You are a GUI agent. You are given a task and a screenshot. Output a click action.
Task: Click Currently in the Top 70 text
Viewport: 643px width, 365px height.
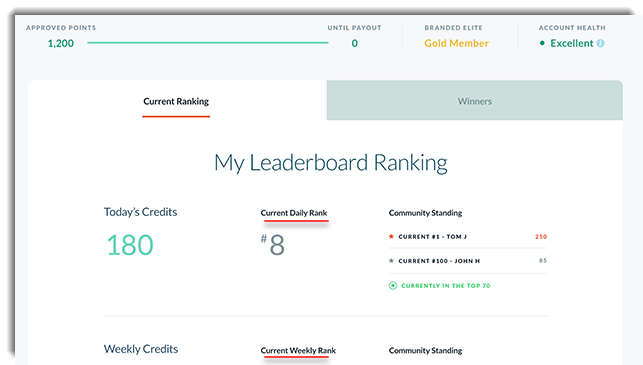pyautogui.click(x=446, y=285)
